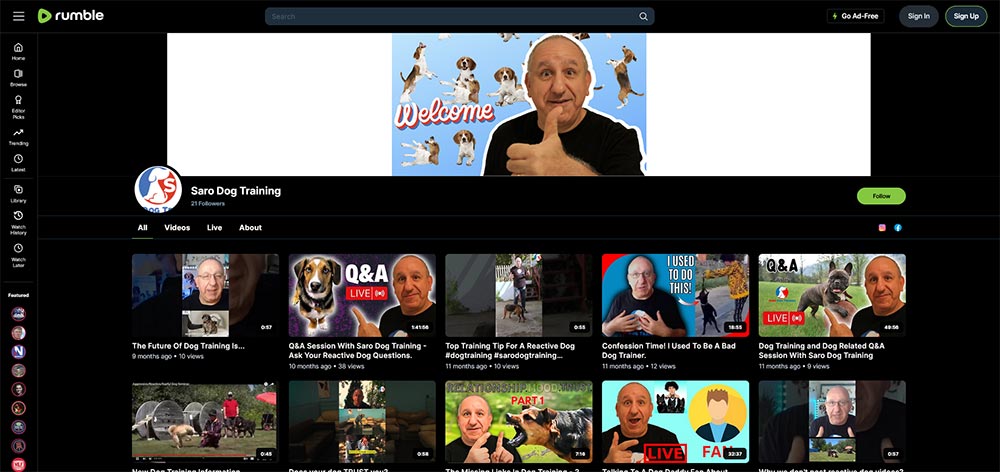Open the 32:37 Live Fan video thumbnail
The height and width of the screenshot is (472, 1000).
[675, 422]
